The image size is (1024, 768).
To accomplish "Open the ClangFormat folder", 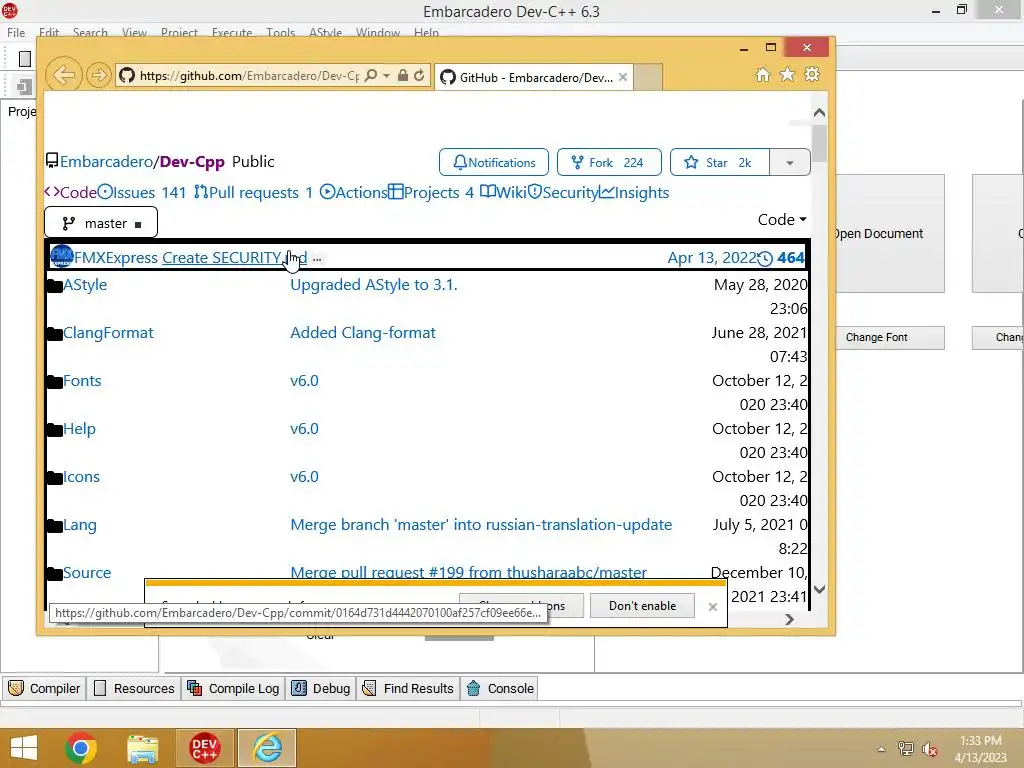I will (108, 333).
